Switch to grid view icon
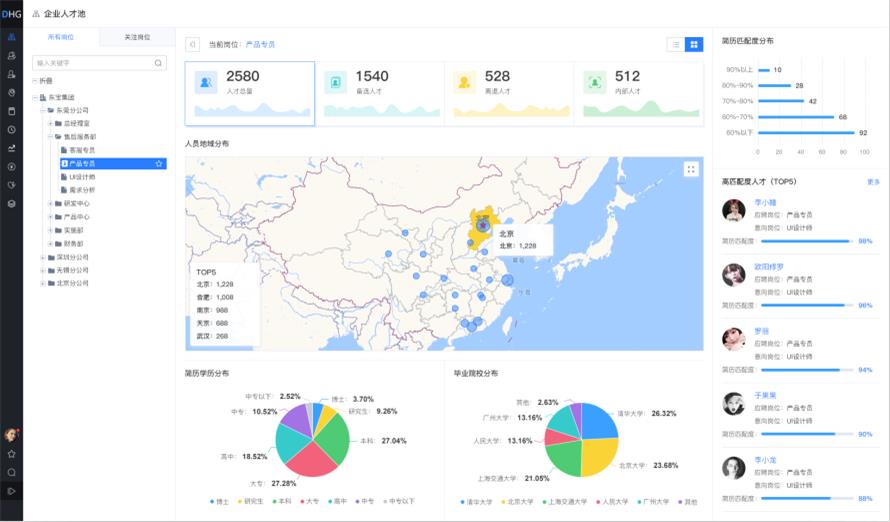 coord(694,44)
